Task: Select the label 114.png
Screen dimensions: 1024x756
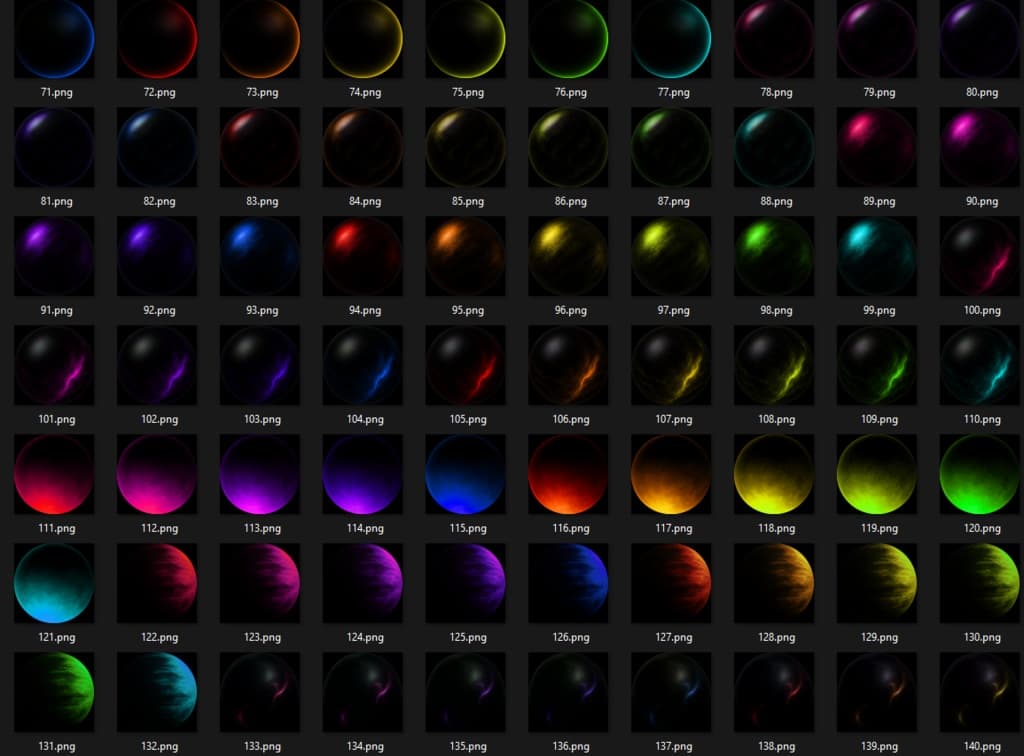Action: coord(365,529)
